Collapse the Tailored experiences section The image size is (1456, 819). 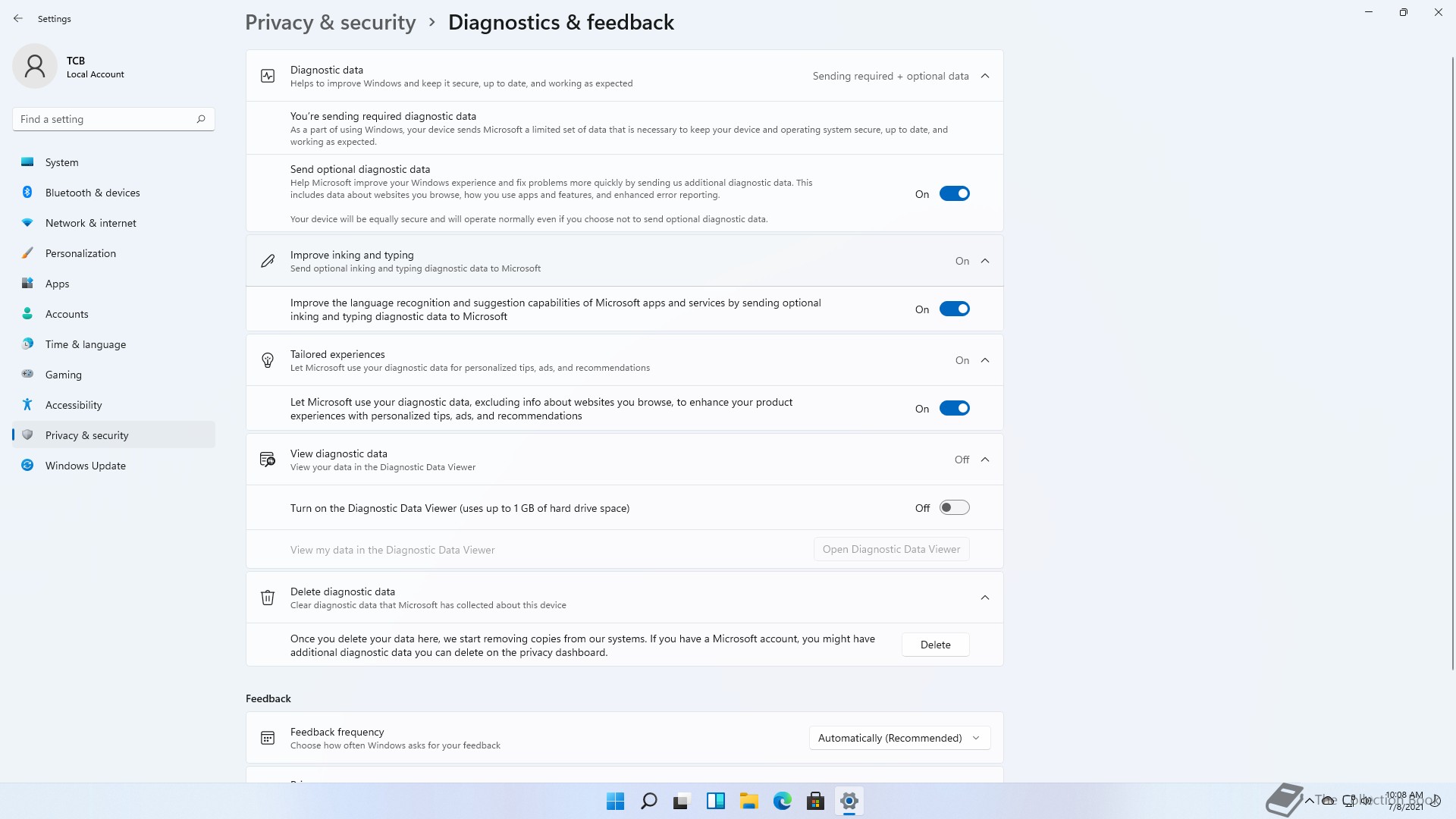(x=985, y=360)
